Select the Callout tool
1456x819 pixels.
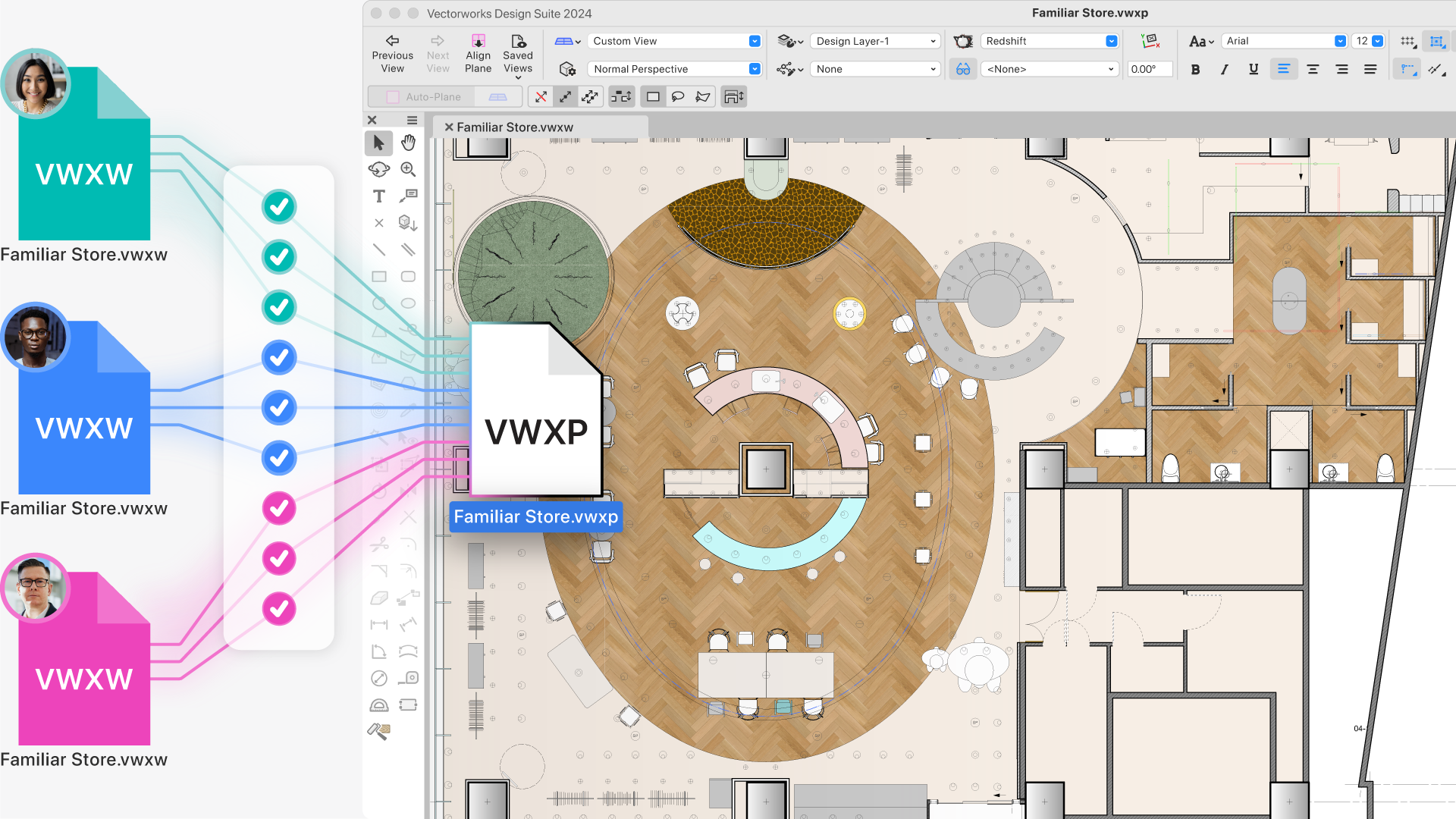[x=409, y=196]
